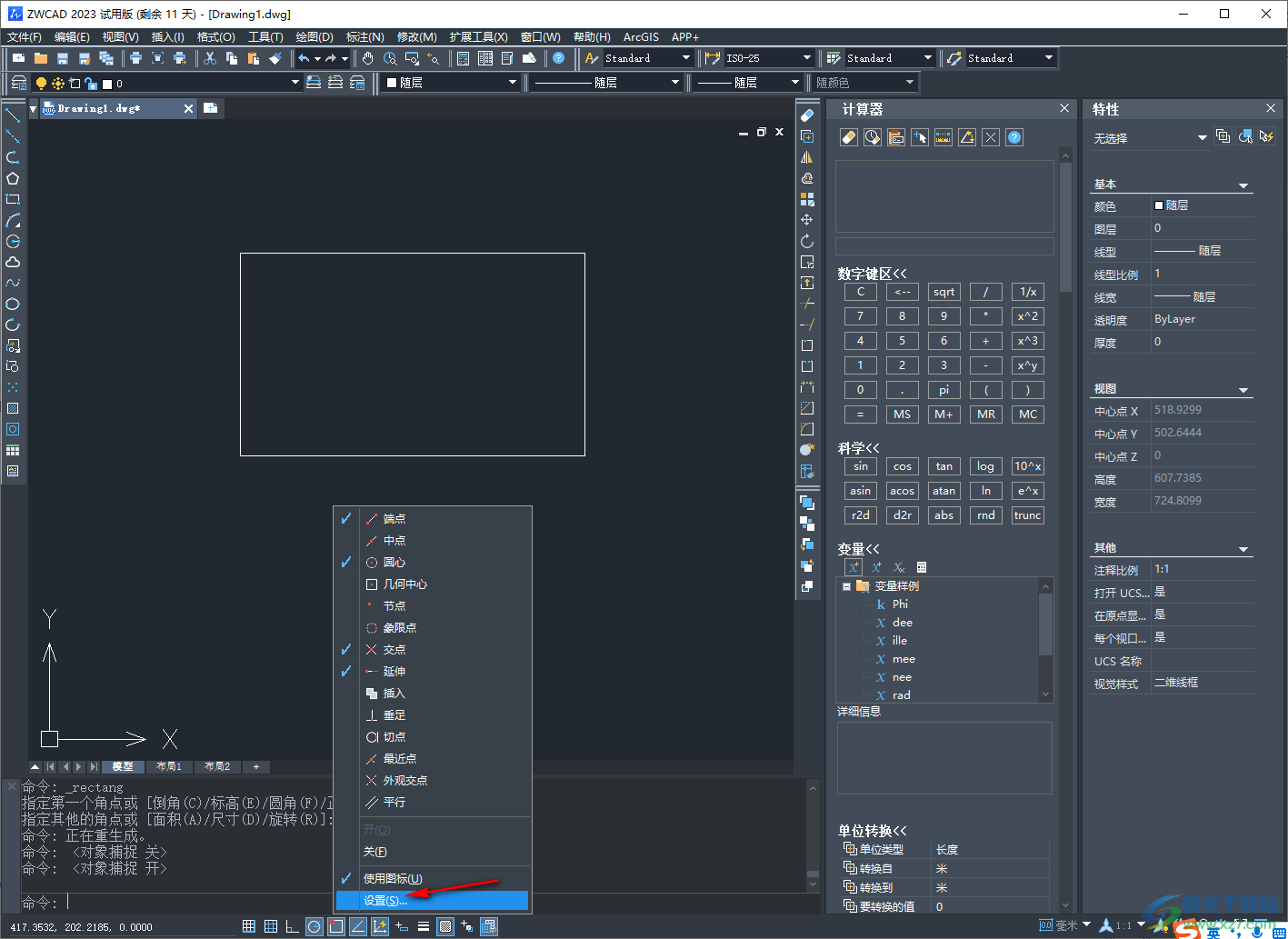Click the calculator expression input box
This screenshot has width=1288, height=939.
pos(944,246)
